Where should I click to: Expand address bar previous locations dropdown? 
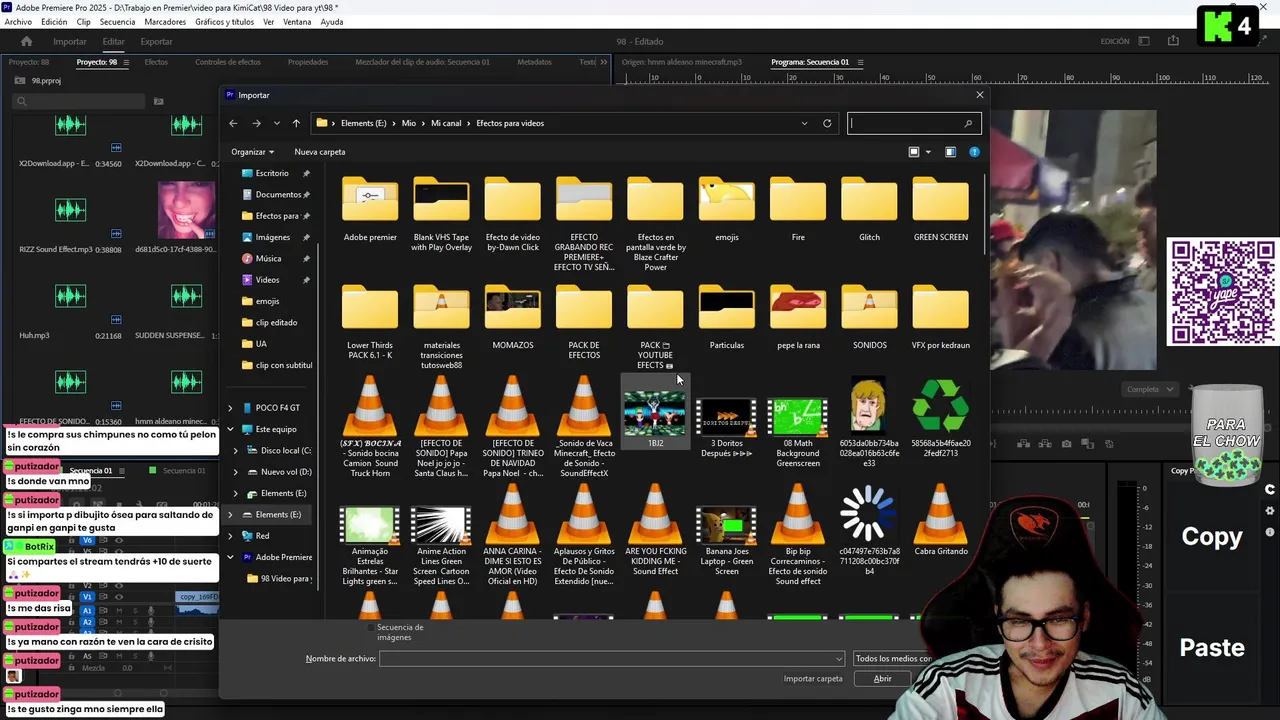tap(804, 123)
